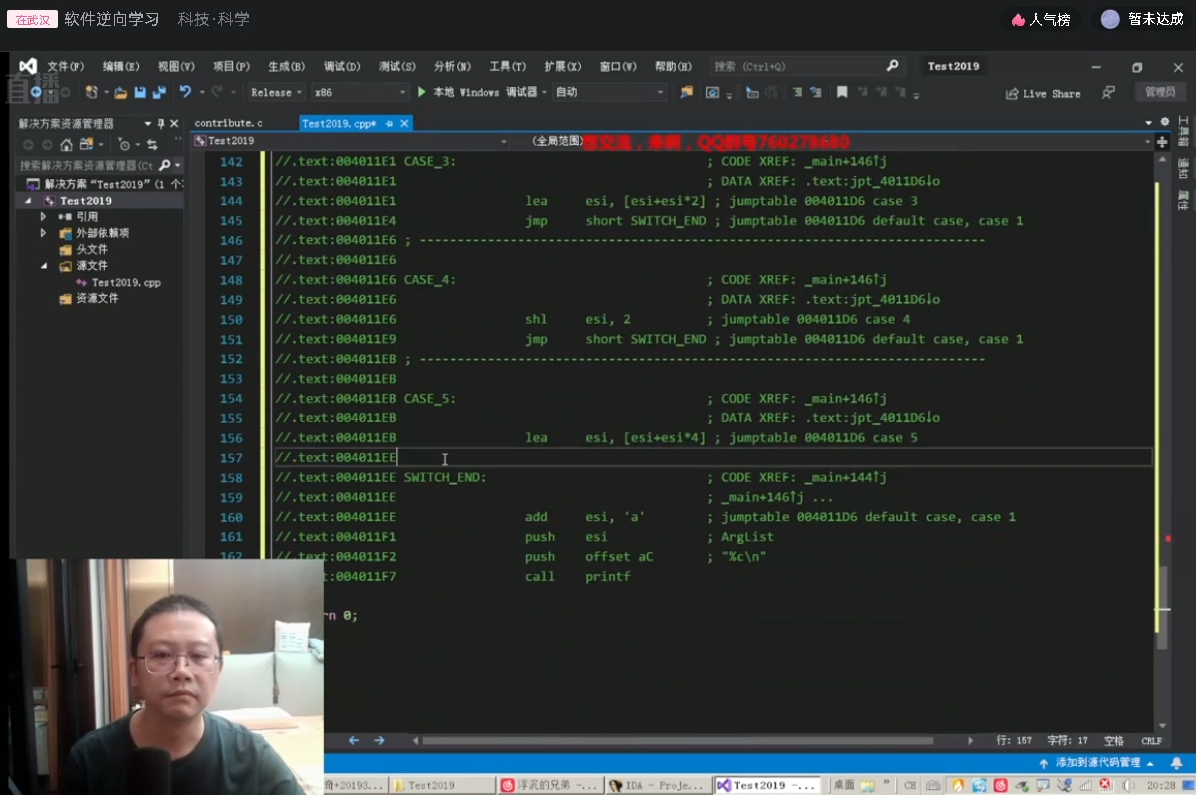
Task: Click the send feedback person icon
Action: [1108, 92]
